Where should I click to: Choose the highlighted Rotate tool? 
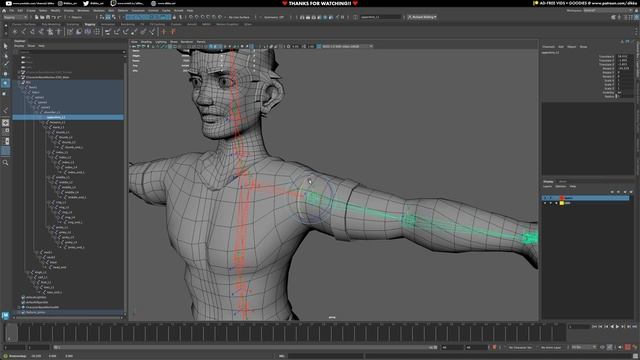[5, 83]
